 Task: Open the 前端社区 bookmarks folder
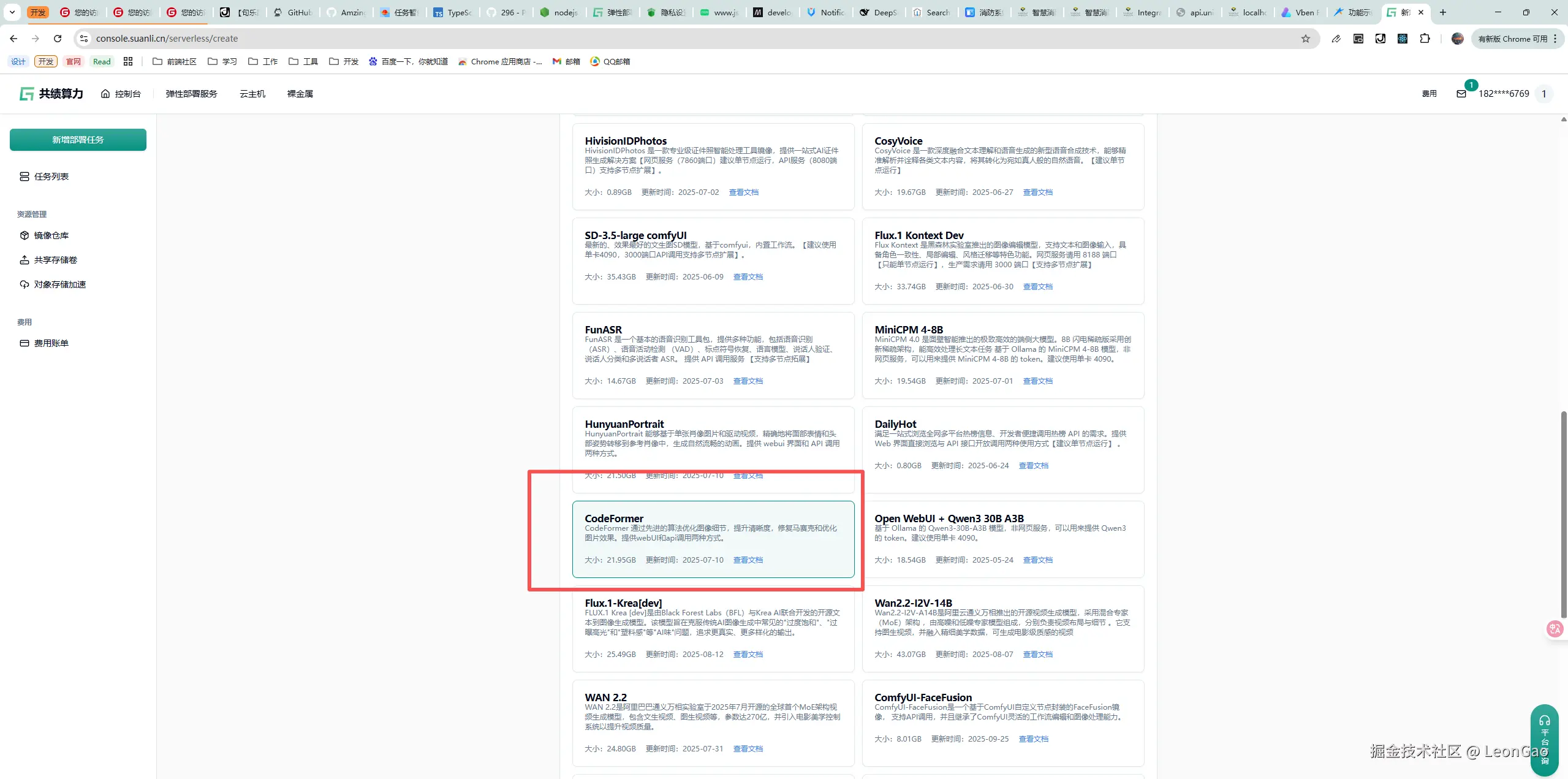[x=174, y=61]
